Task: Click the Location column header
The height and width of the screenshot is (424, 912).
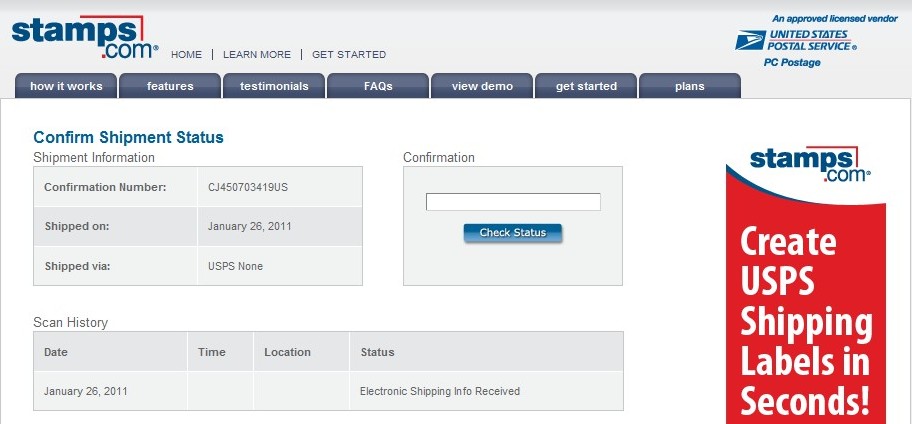Action: pos(287,352)
